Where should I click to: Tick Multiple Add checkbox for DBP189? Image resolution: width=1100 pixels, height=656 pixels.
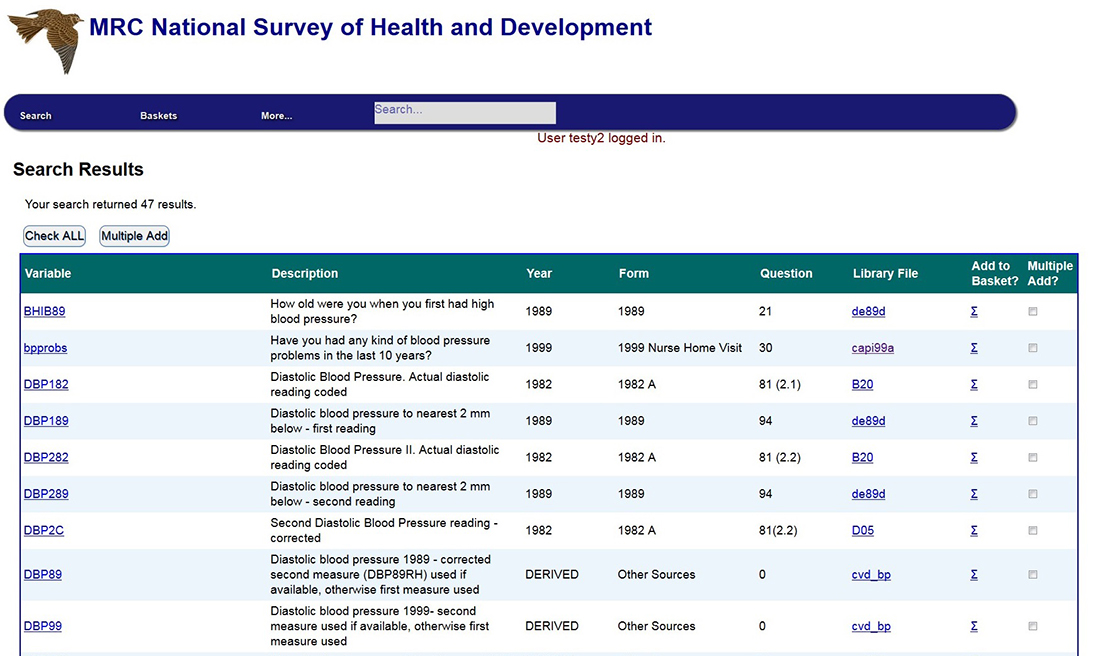[1033, 421]
